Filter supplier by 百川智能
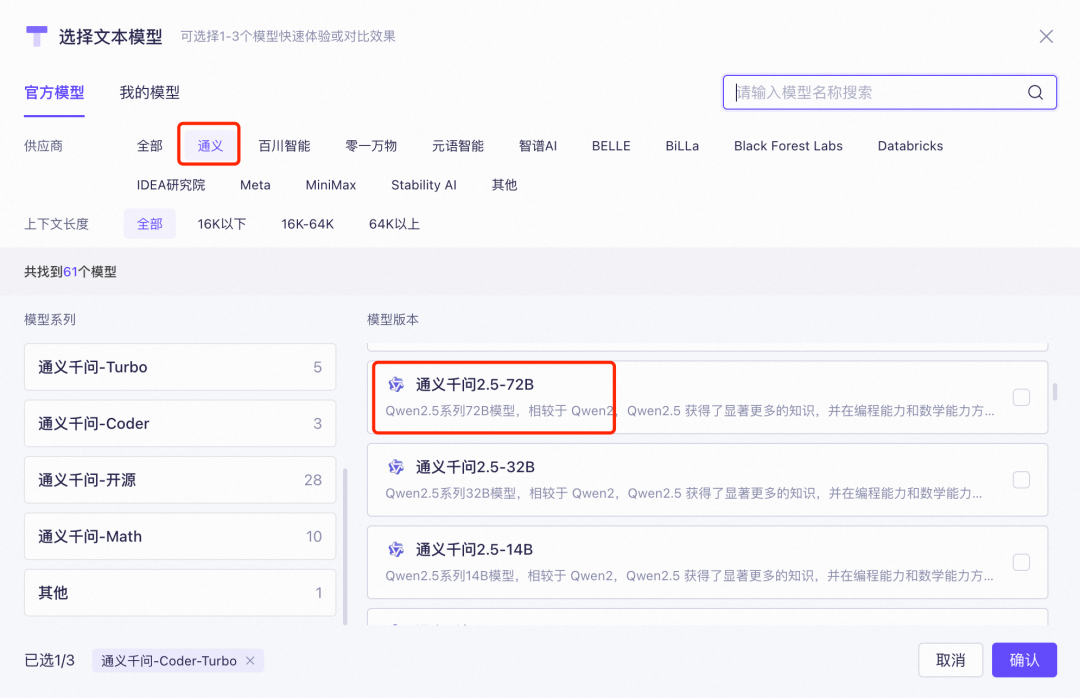Screen dimensions: 1080x698 [x=284, y=145]
